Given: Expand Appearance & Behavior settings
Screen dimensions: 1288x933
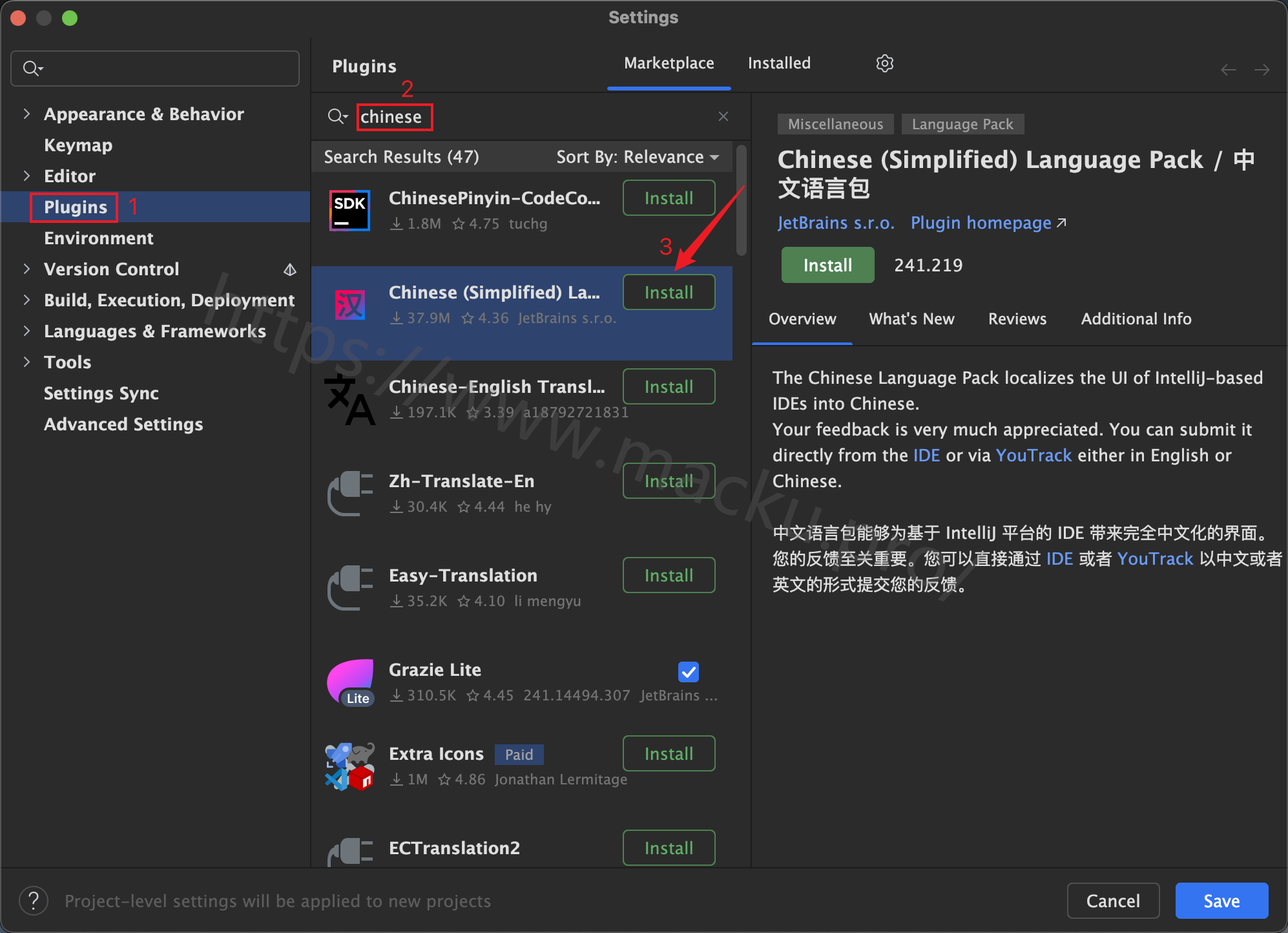Looking at the screenshot, I should pyautogui.click(x=26, y=114).
